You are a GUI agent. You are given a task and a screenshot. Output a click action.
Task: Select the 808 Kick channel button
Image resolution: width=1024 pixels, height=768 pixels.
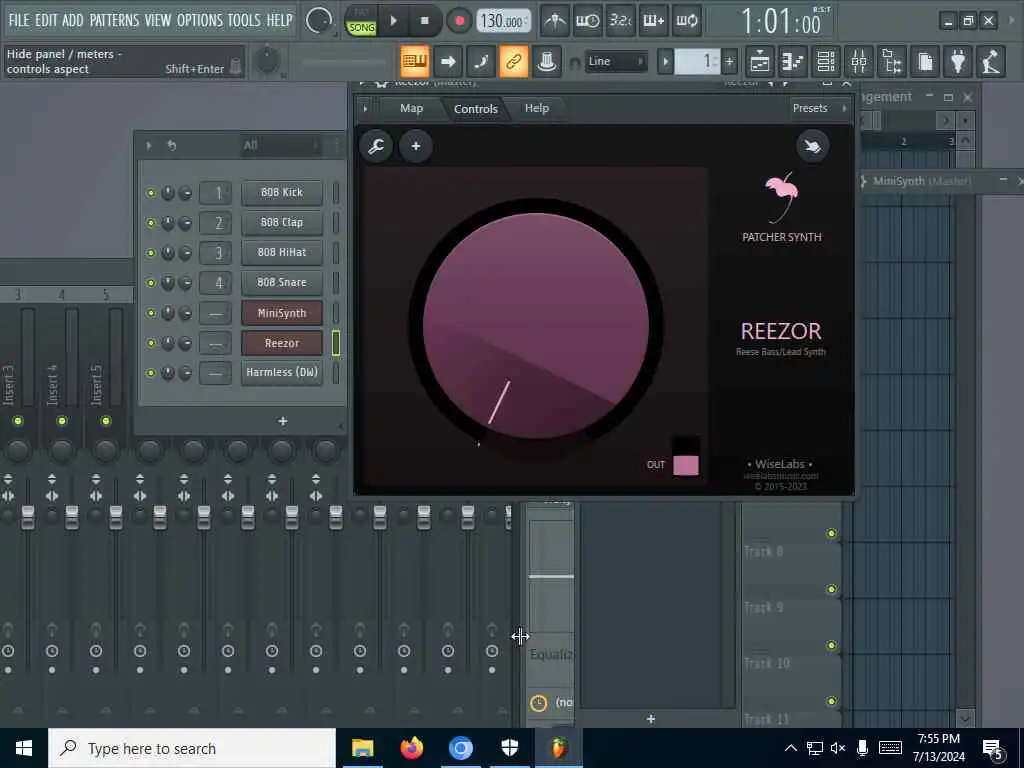(282, 193)
